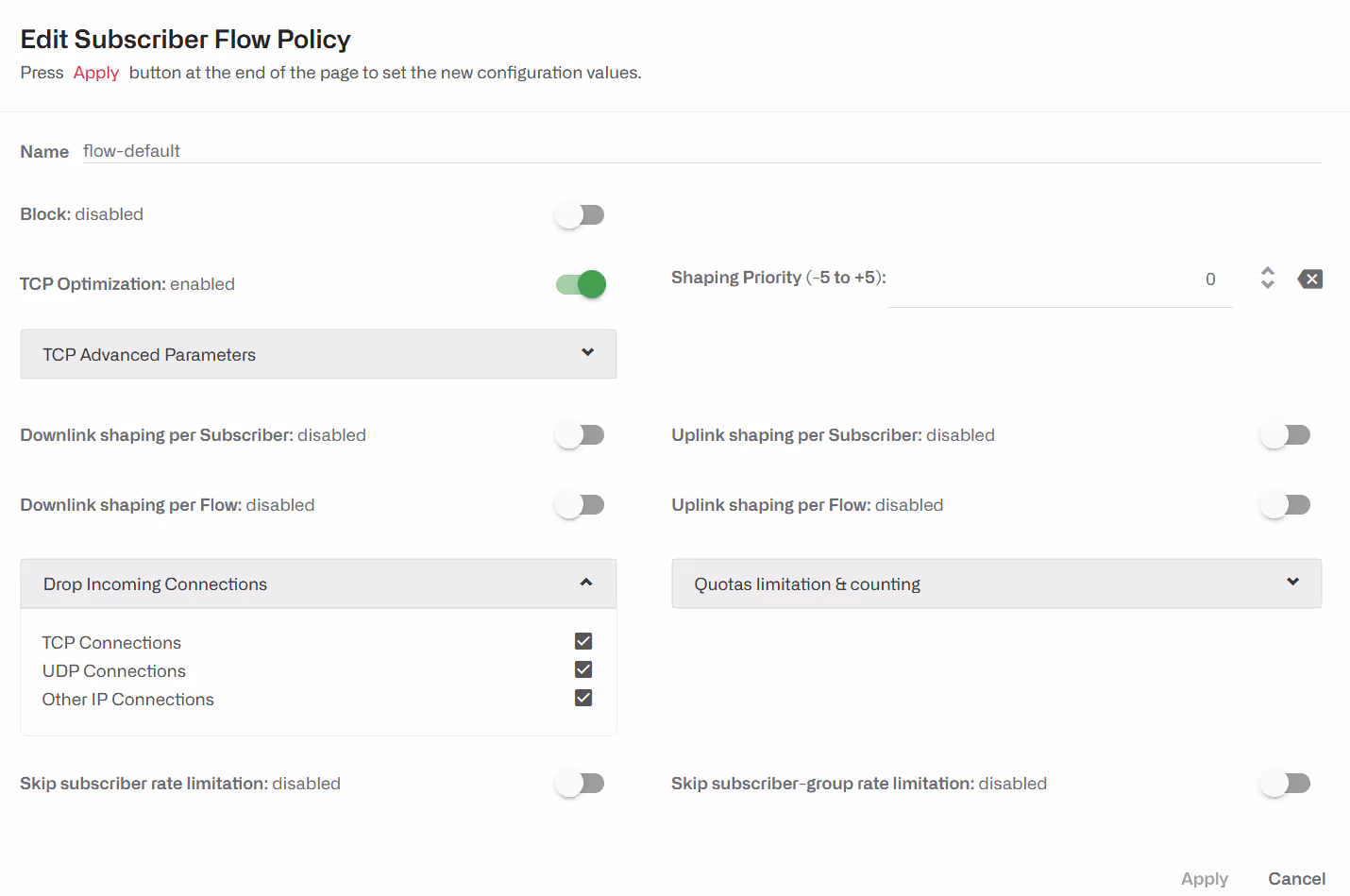The width and height of the screenshot is (1350, 896).
Task: Turn on Uplink shaping per Flow
Action: pyautogui.click(x=1286, y=505)
